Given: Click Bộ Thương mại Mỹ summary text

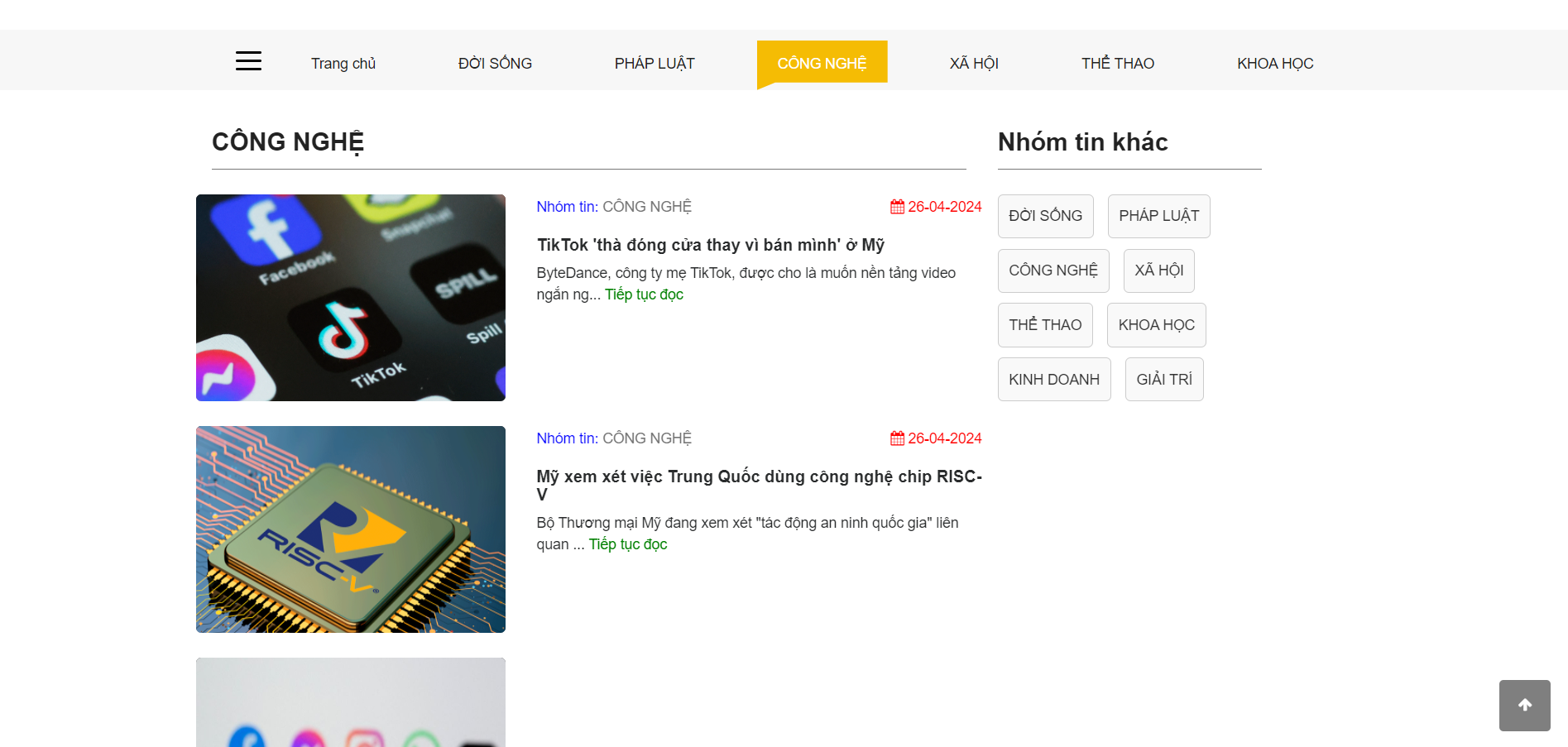Looking at the screenshot, I should click(748, 534).
